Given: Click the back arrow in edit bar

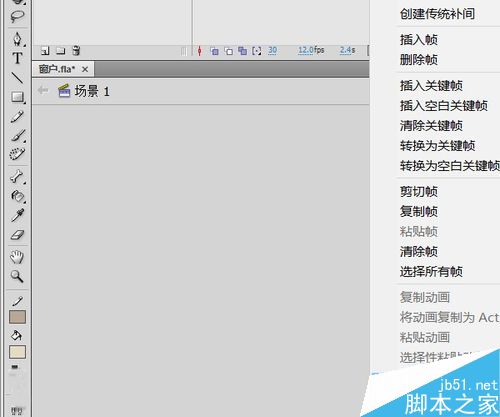Looking at the screenshot, I should point(43,90).
